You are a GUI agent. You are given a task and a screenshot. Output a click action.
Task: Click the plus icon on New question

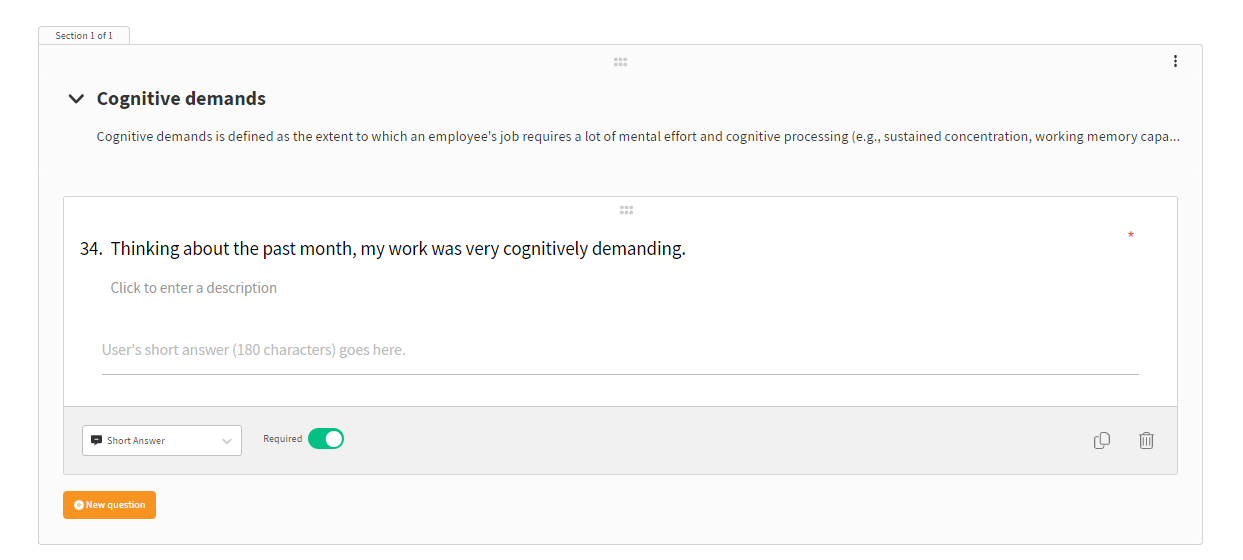[79, 505]
